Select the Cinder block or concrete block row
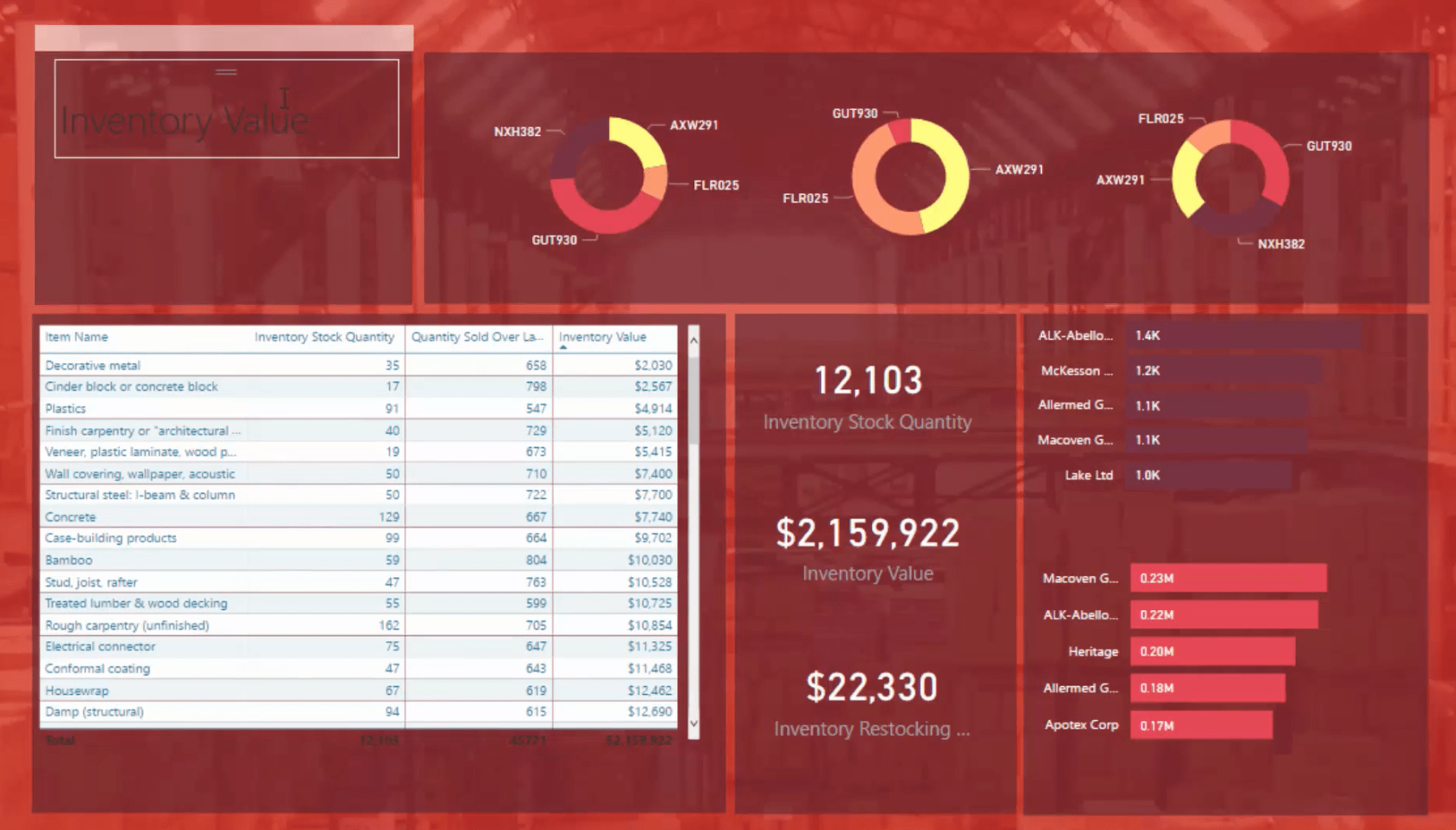1456x830 pixels. point(359,386)
